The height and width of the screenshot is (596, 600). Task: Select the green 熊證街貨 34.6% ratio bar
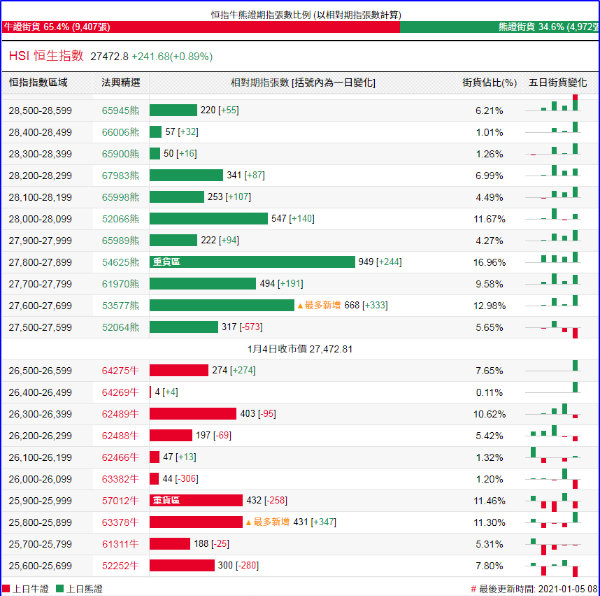(x=499, y=27)
